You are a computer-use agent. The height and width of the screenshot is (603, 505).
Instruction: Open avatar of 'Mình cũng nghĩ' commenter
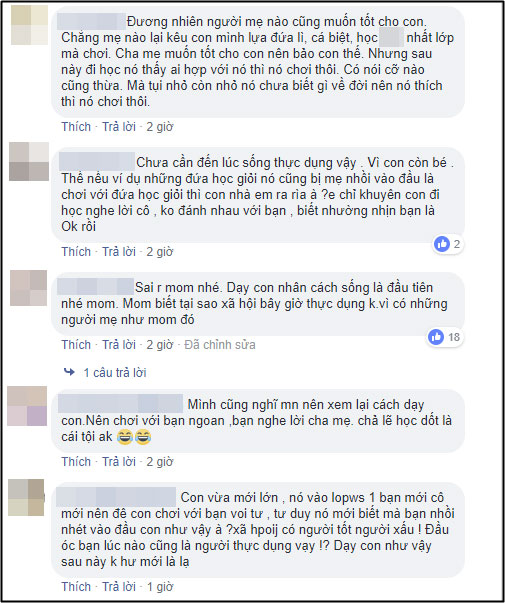click(27, 406)
